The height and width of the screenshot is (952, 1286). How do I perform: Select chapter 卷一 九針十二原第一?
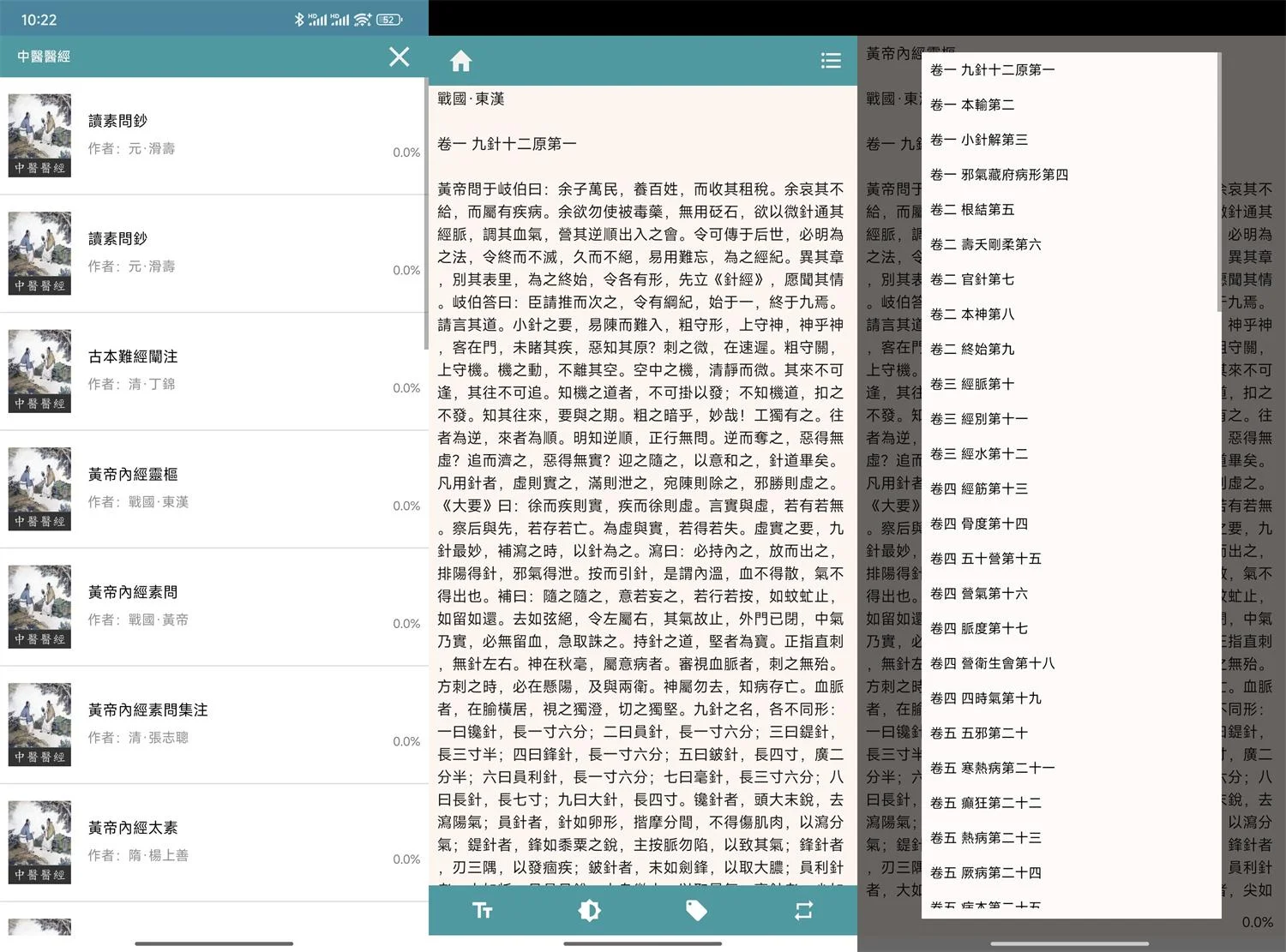[x=995, y=69]
